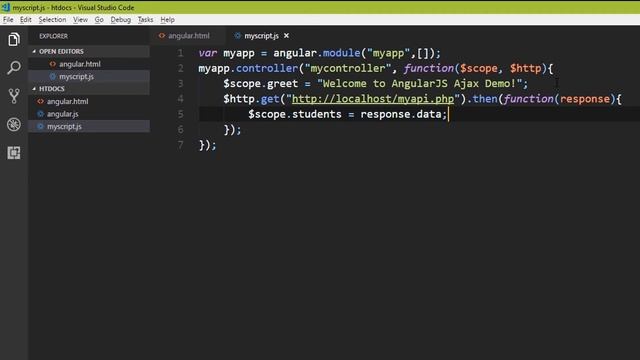Select myscript.js in Open Editors list

click(x=89, y=76)
